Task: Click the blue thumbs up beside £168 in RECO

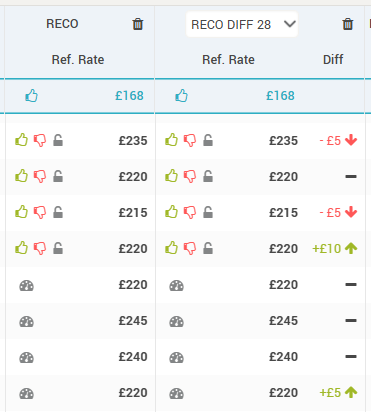Action: pyautogui.click(x=32, y=96)
